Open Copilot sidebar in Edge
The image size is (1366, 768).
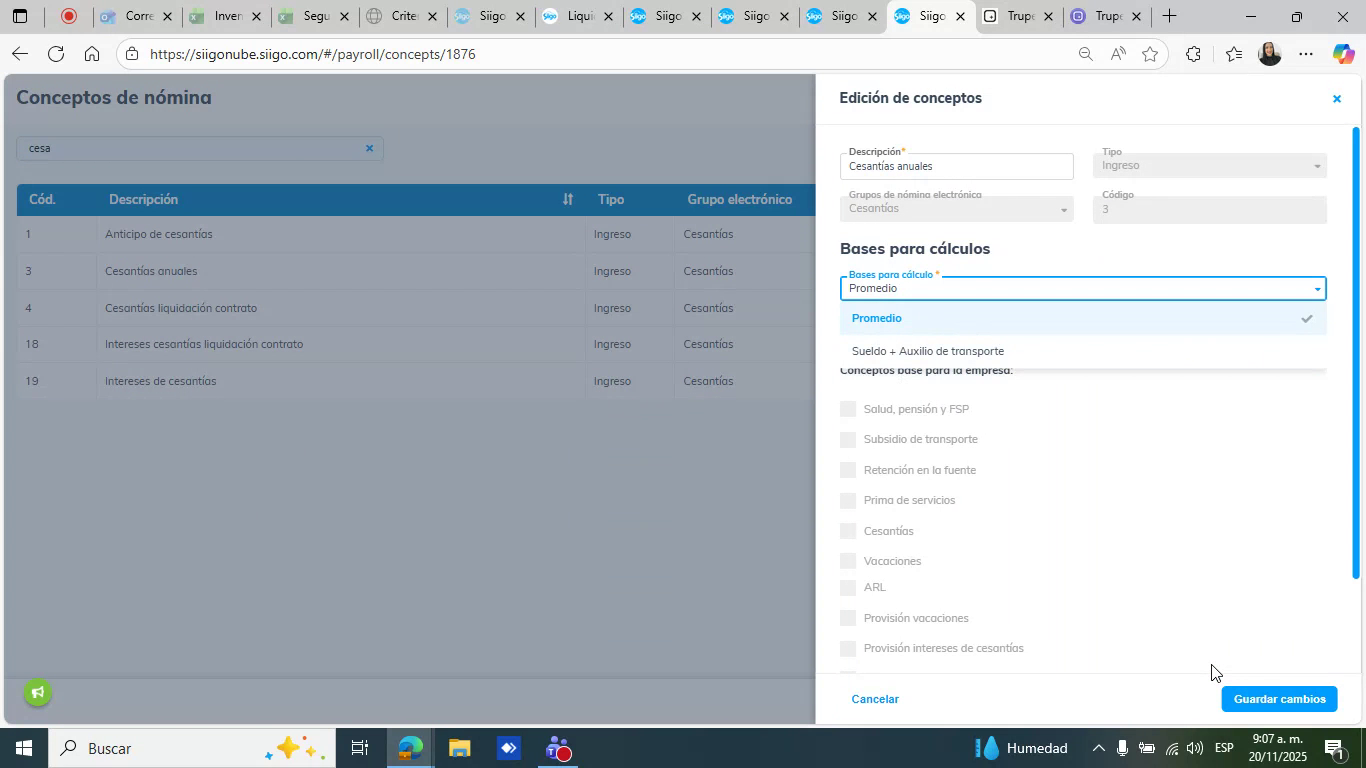pos(1343,54)
